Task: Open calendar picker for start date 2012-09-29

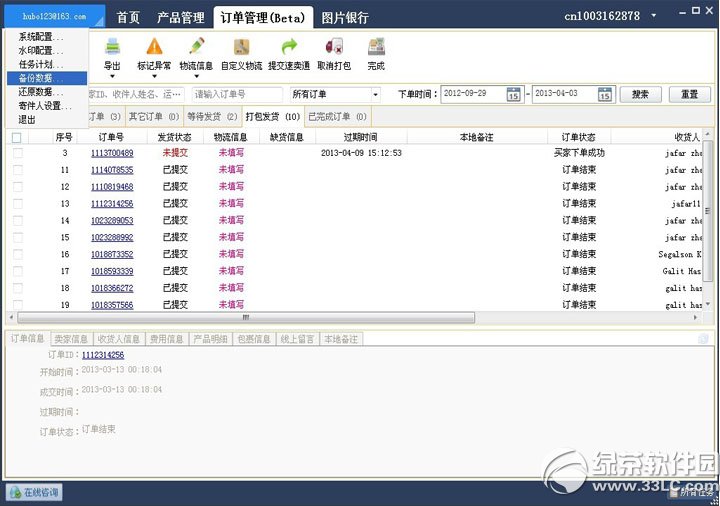Action: (513, 94)
